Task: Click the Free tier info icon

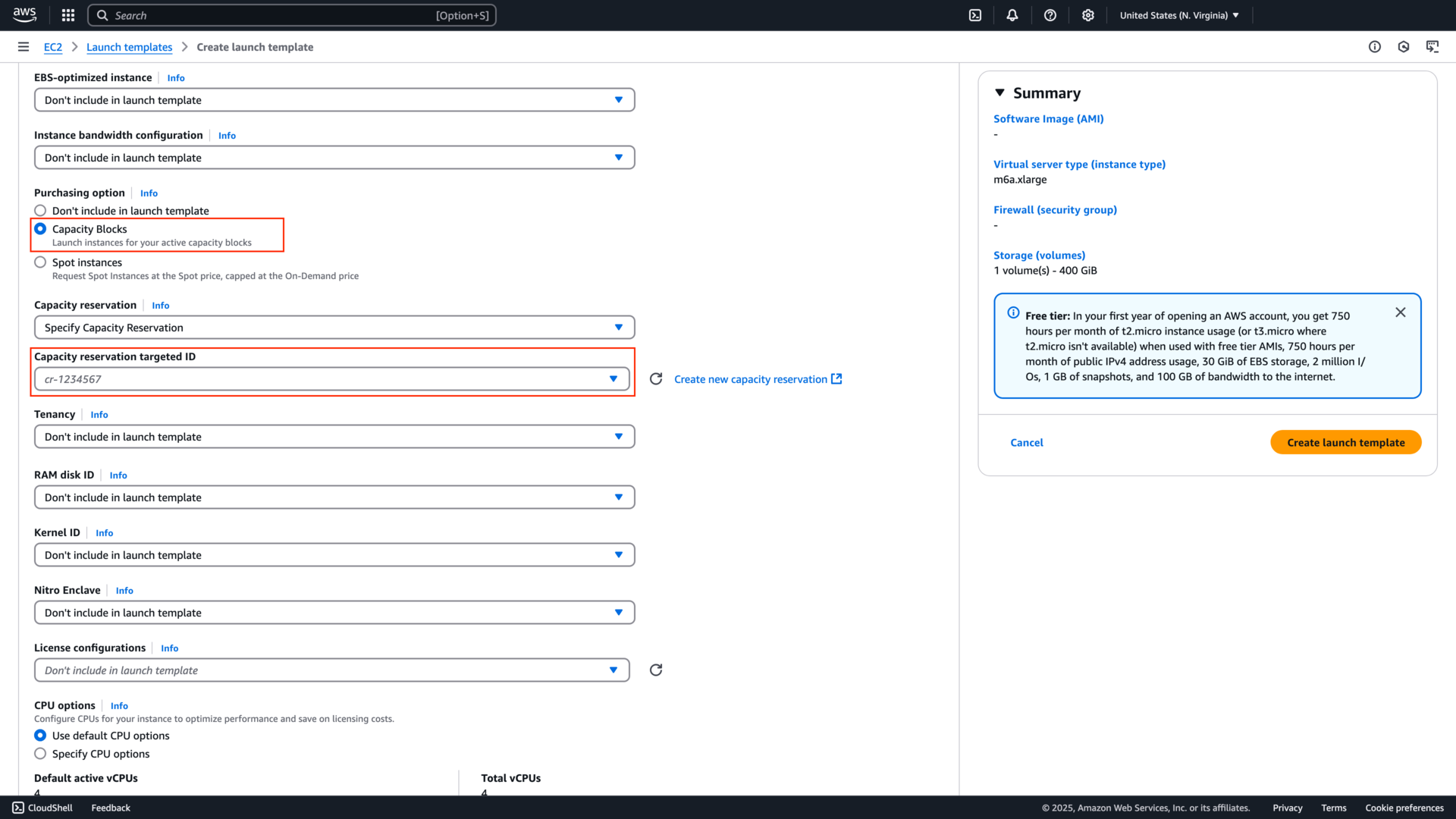Action: point(1013,312)
